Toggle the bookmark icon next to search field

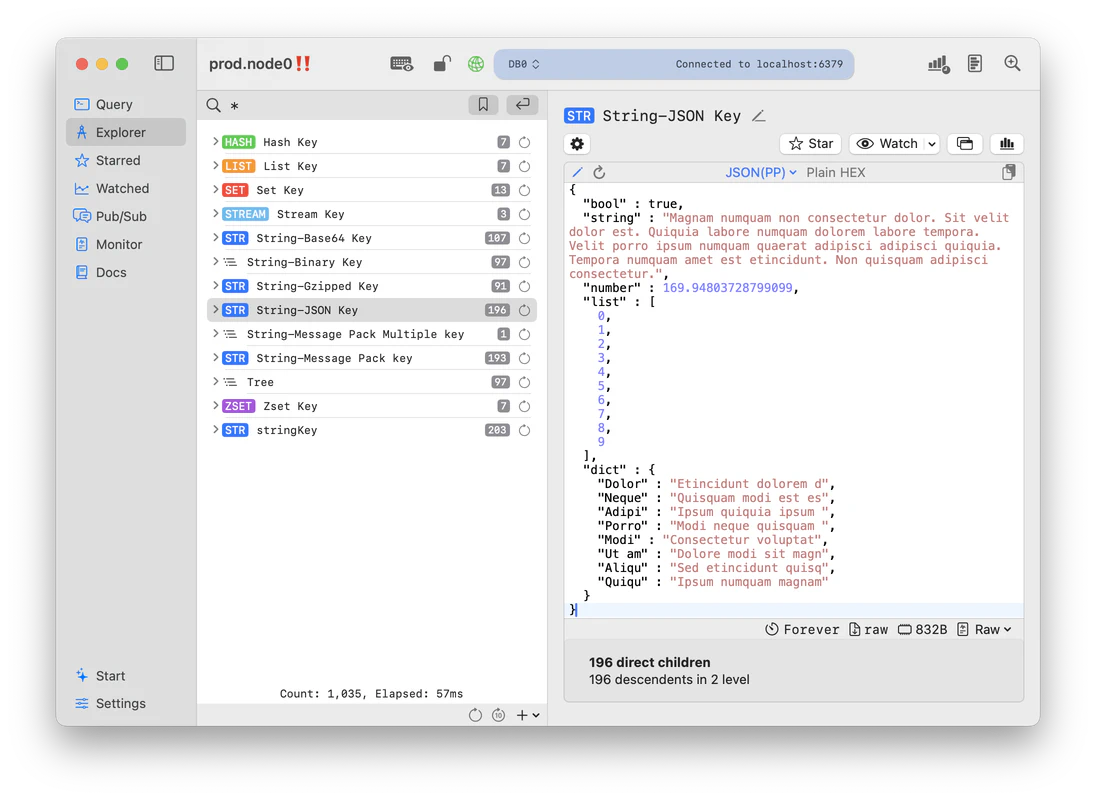coord(483,104)
